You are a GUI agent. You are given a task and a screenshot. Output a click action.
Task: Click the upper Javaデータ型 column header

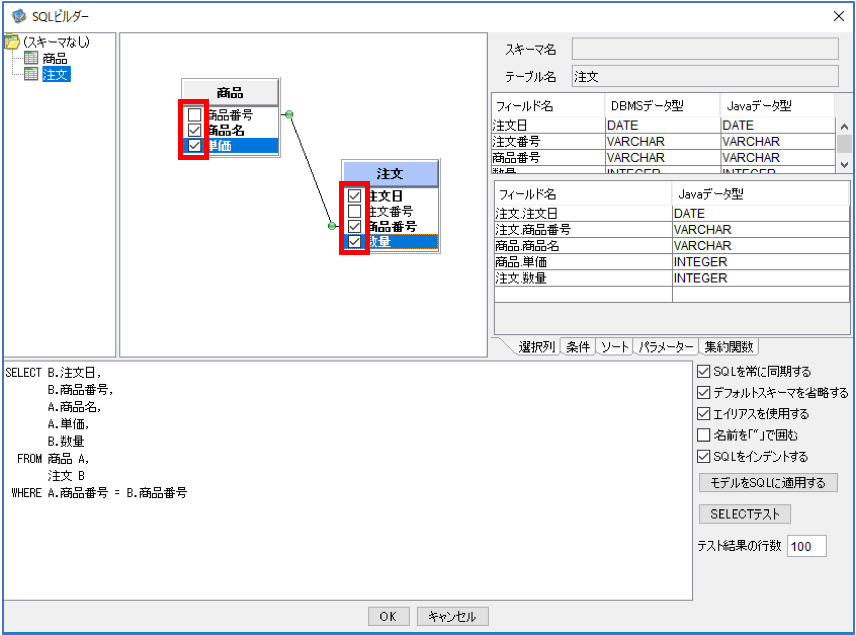point(777,105)
